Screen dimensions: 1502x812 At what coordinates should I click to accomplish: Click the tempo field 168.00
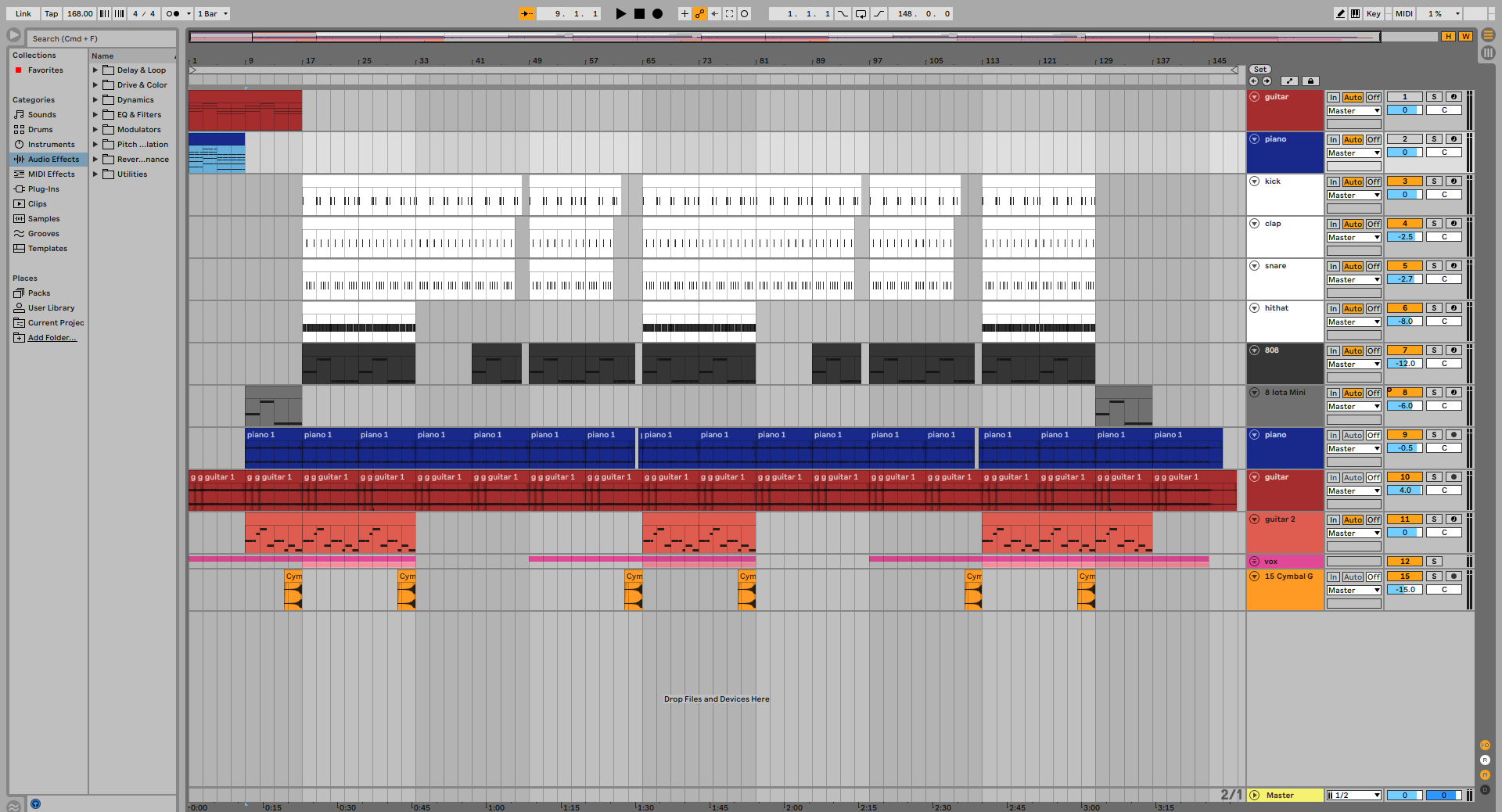[x=80, y=13]
